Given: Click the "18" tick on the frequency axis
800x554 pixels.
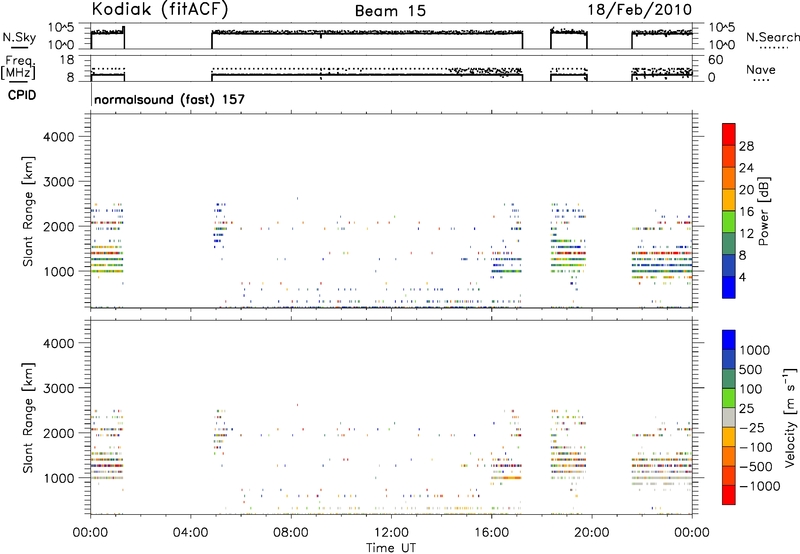Looking at the screenshot, I should [66, 60].
